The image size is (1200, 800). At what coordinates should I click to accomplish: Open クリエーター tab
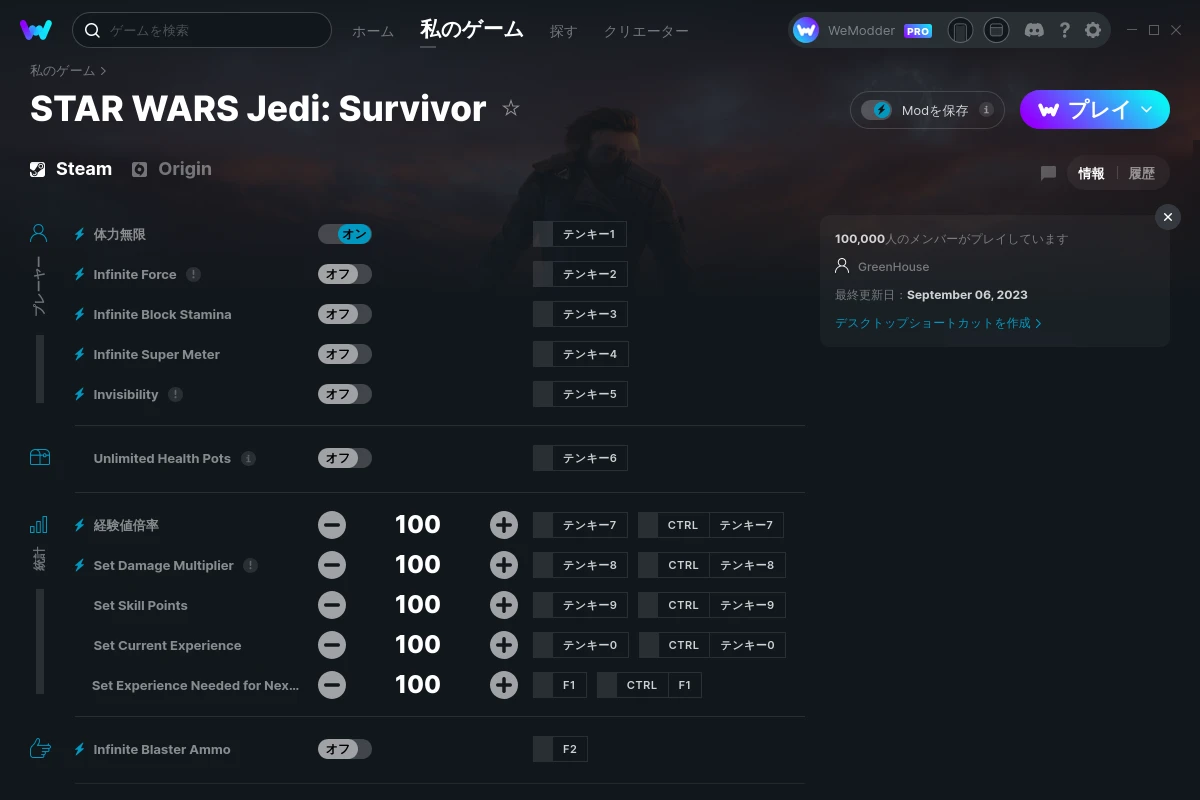pos(646,31)
